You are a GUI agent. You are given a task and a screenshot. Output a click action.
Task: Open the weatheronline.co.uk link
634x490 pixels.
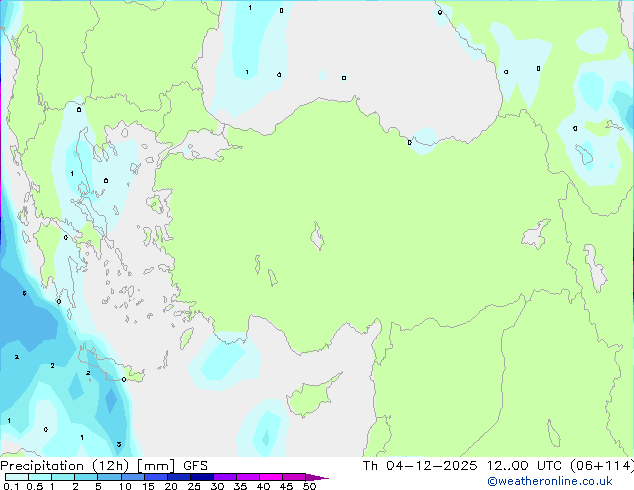549,481
